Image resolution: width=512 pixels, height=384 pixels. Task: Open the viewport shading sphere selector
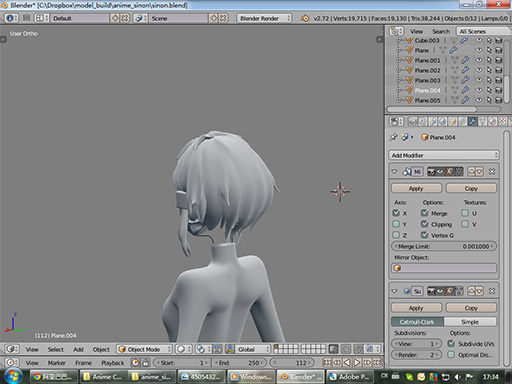coord(183,349)
